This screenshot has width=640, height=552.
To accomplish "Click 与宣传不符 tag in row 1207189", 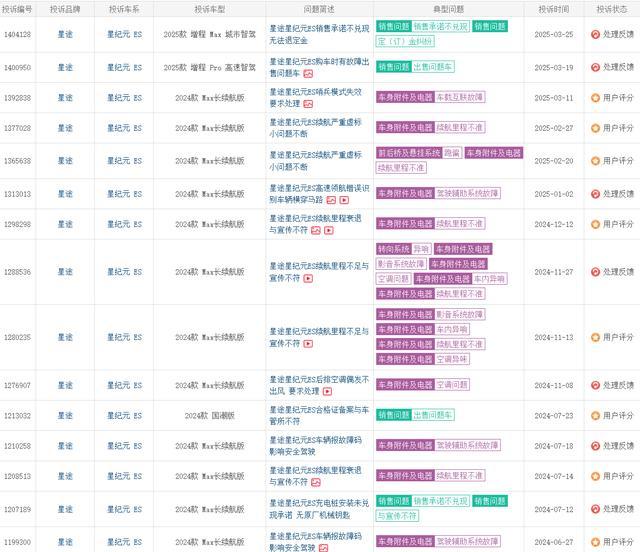I will tap(397, 516).
